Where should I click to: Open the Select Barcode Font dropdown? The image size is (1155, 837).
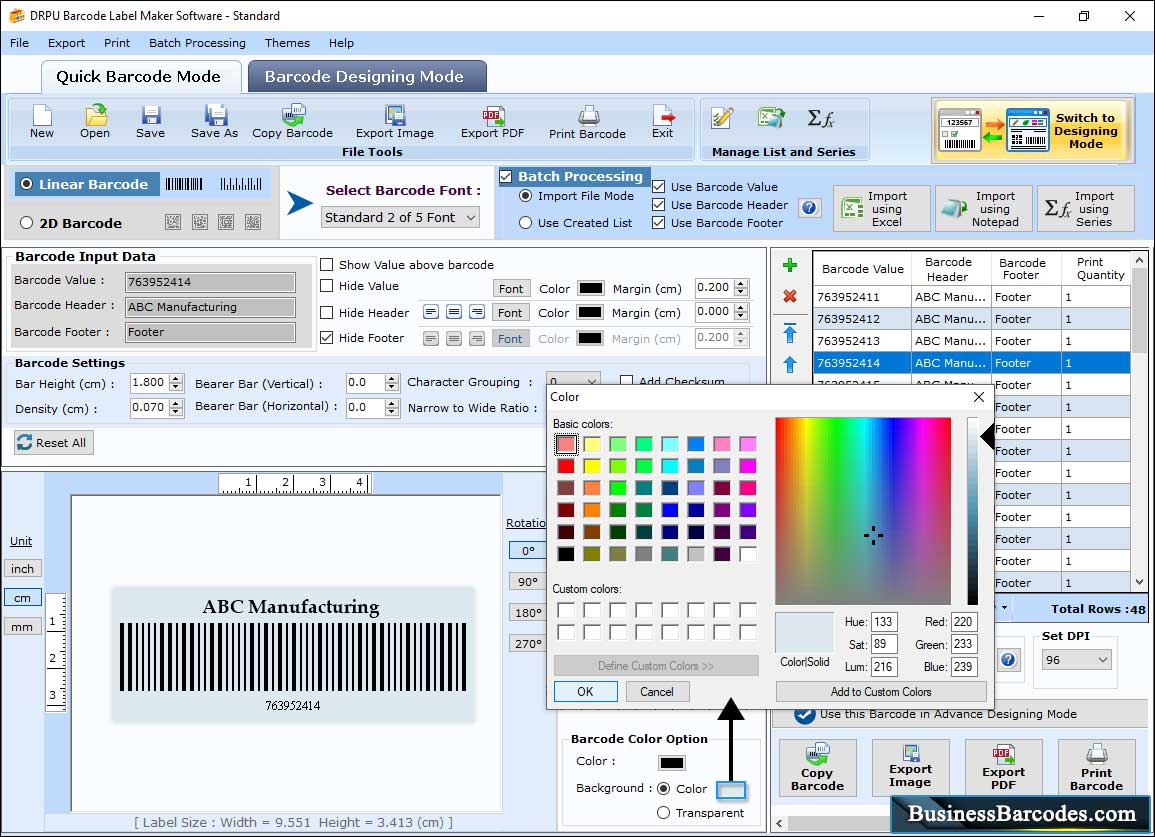(401, 217)
